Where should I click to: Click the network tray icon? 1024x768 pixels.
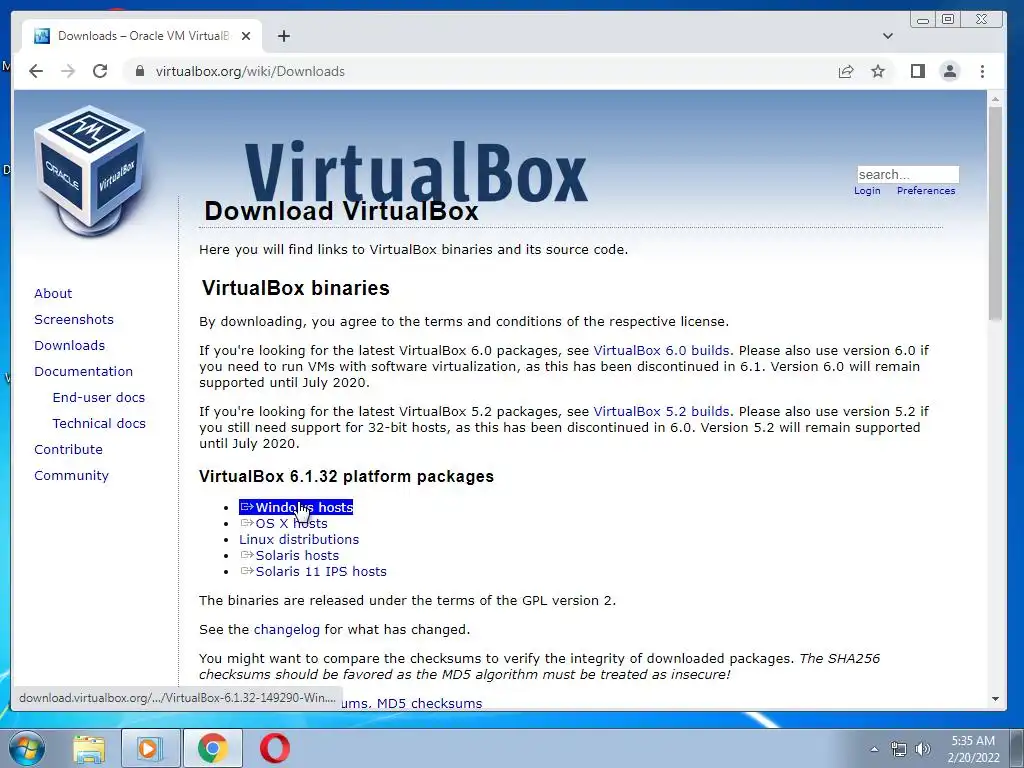tap(899, 749)
